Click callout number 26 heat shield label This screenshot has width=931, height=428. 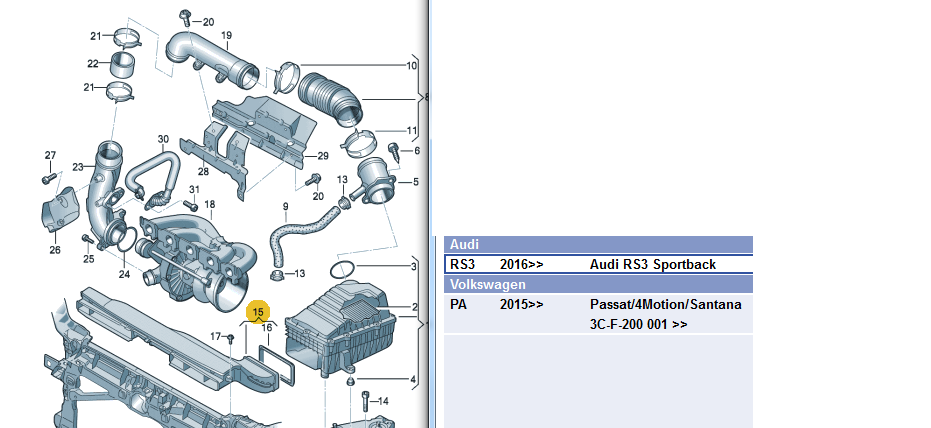55,250
